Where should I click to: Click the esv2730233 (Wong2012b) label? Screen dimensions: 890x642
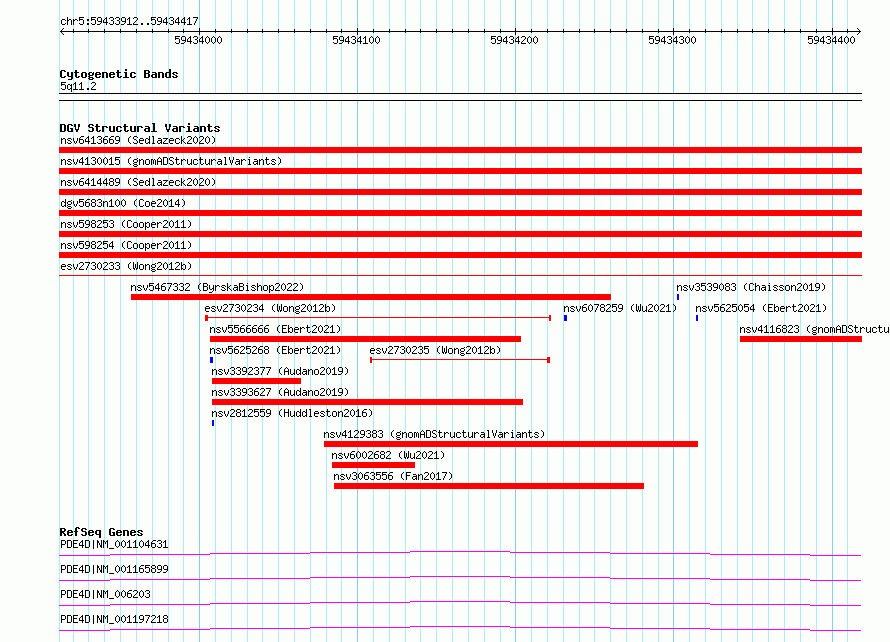pos(126,266)
